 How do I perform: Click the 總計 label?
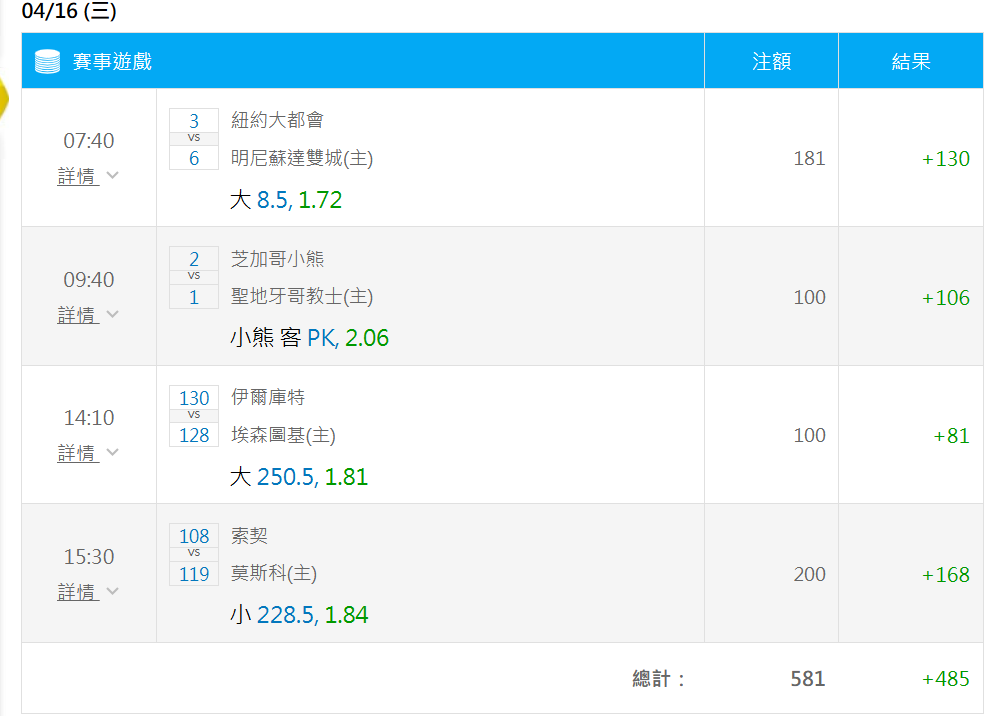coord(658,678)
